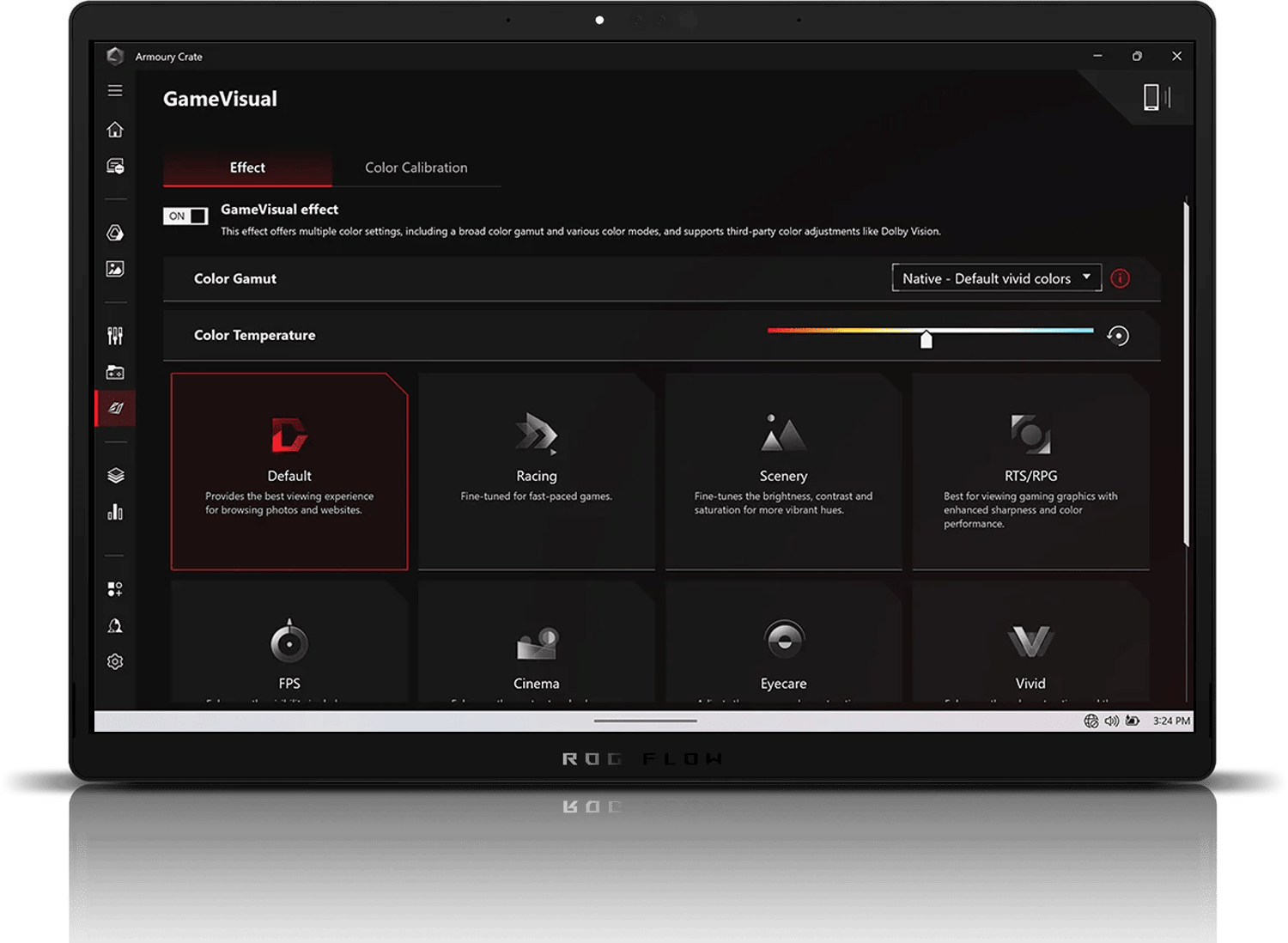Select the Default display mode card

point(289,471)
